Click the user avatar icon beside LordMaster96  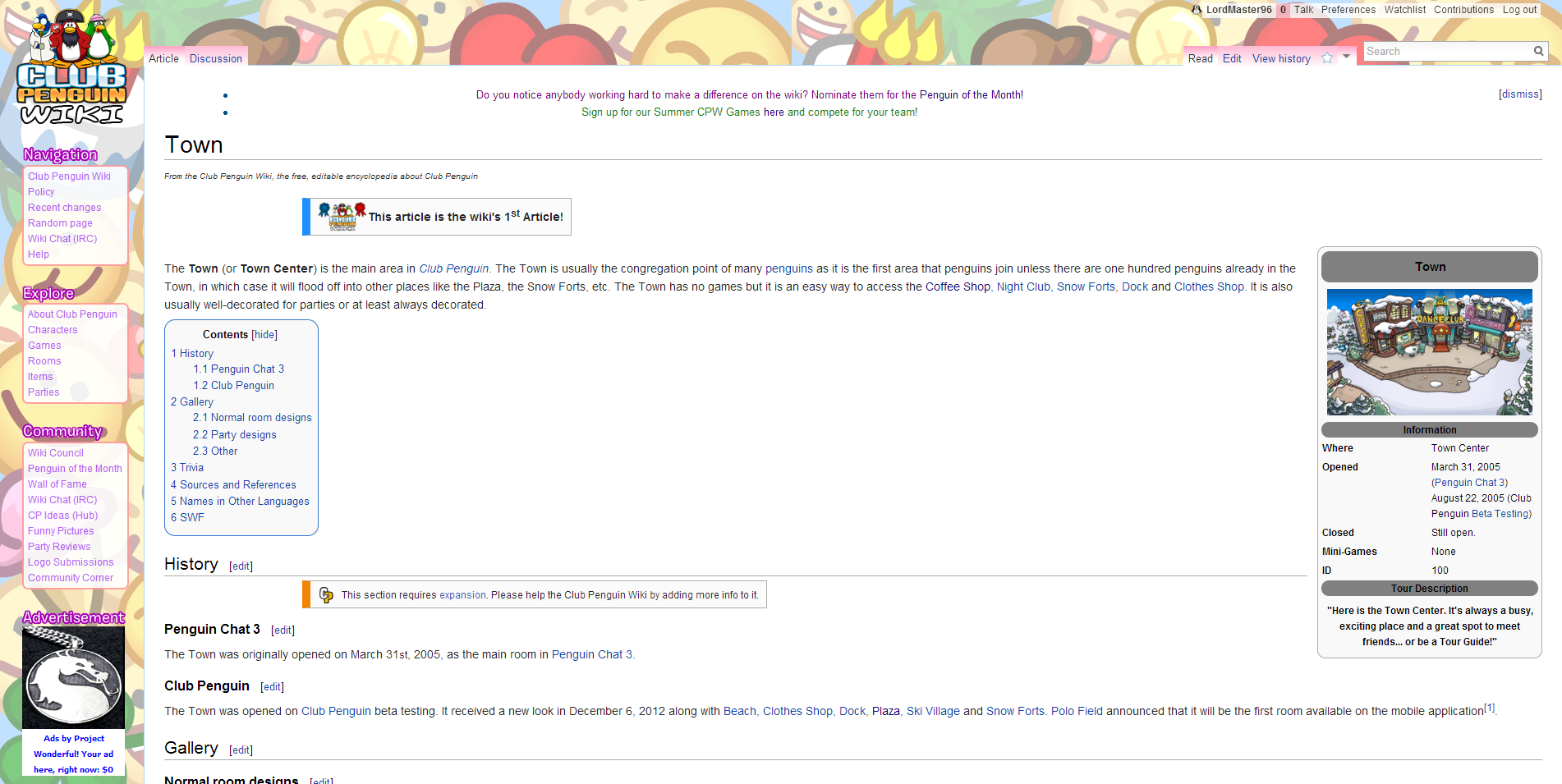1197,10
